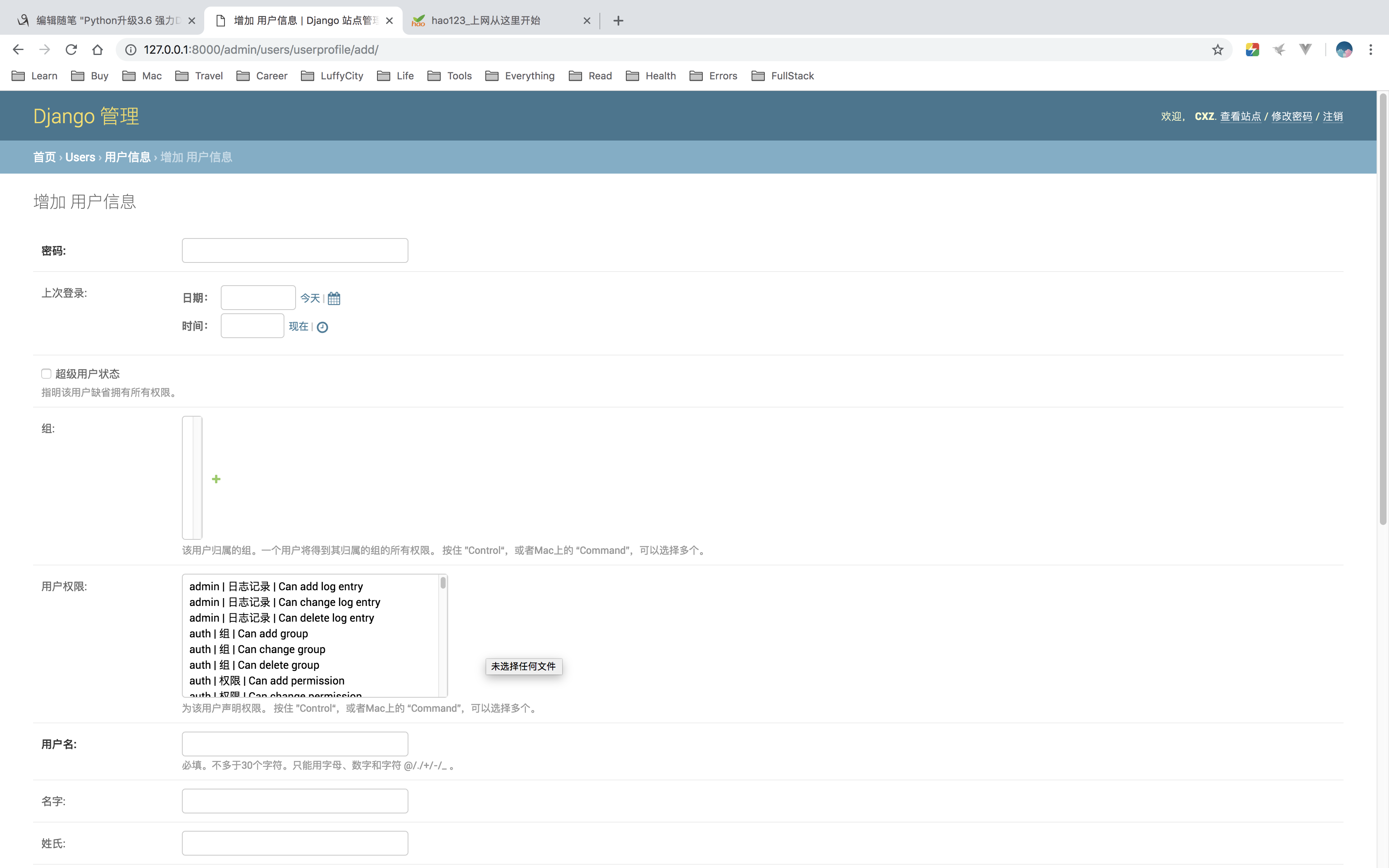This screenshot has width=1389, height=868.
Task: Click the 注销 logout link
Action: 1332,117
